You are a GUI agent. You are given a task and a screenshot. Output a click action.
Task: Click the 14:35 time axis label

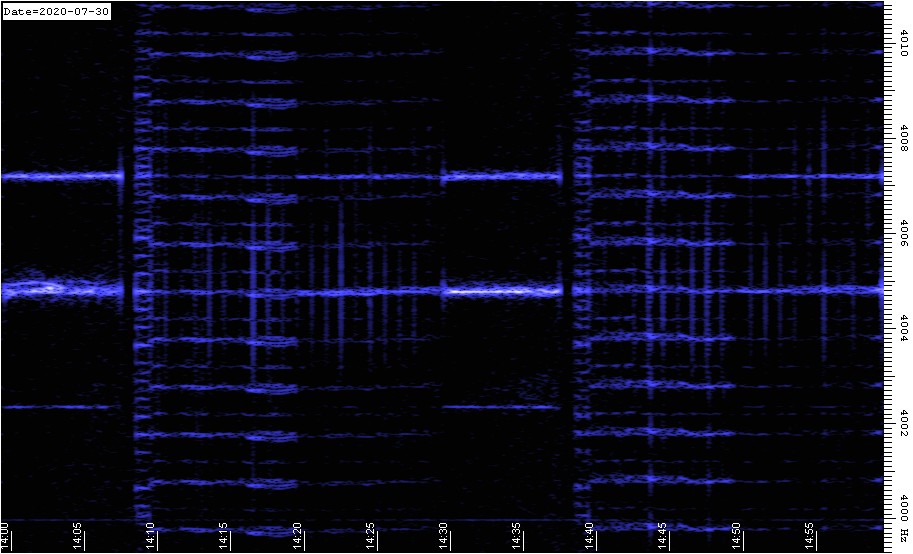(x=517, y=535)
